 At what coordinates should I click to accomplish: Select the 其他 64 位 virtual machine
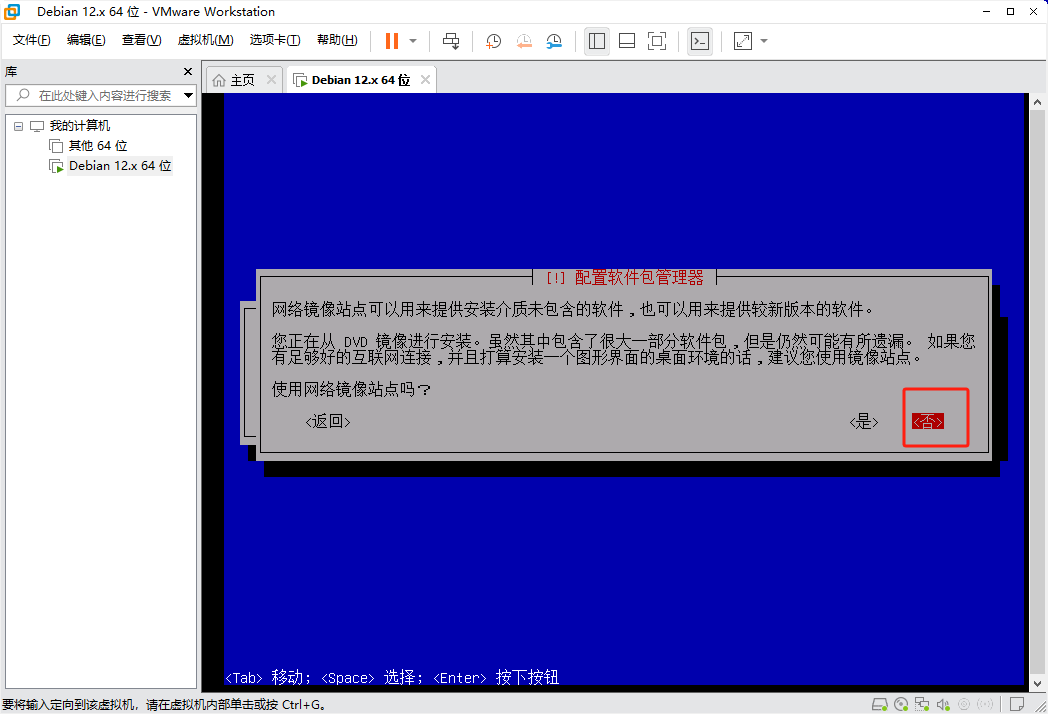coord(98,146)
